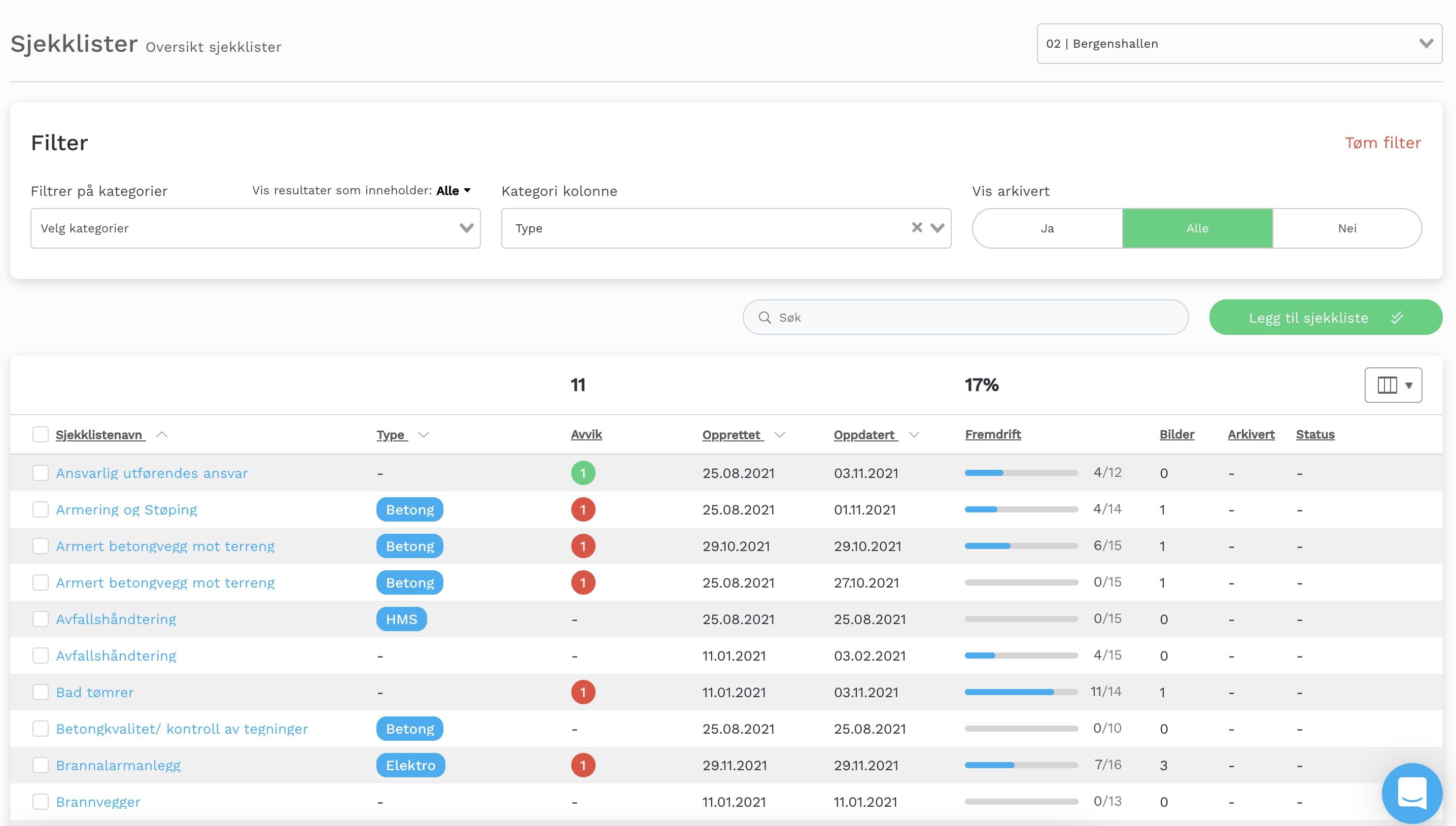Image resolution: width=1456 pixels, height=826 pixels.
Task: Check the select-all checkbox in table header
Action: tap(40, 434)
